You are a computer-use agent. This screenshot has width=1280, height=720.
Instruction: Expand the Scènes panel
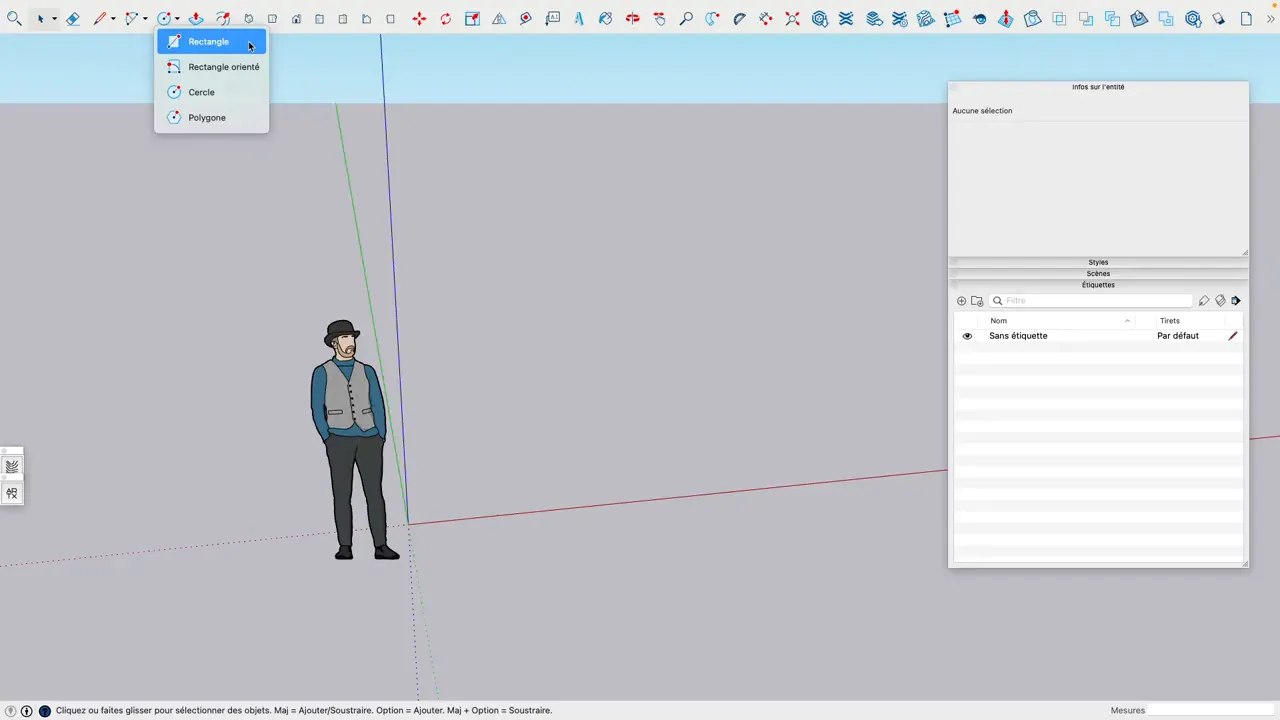1098,273
